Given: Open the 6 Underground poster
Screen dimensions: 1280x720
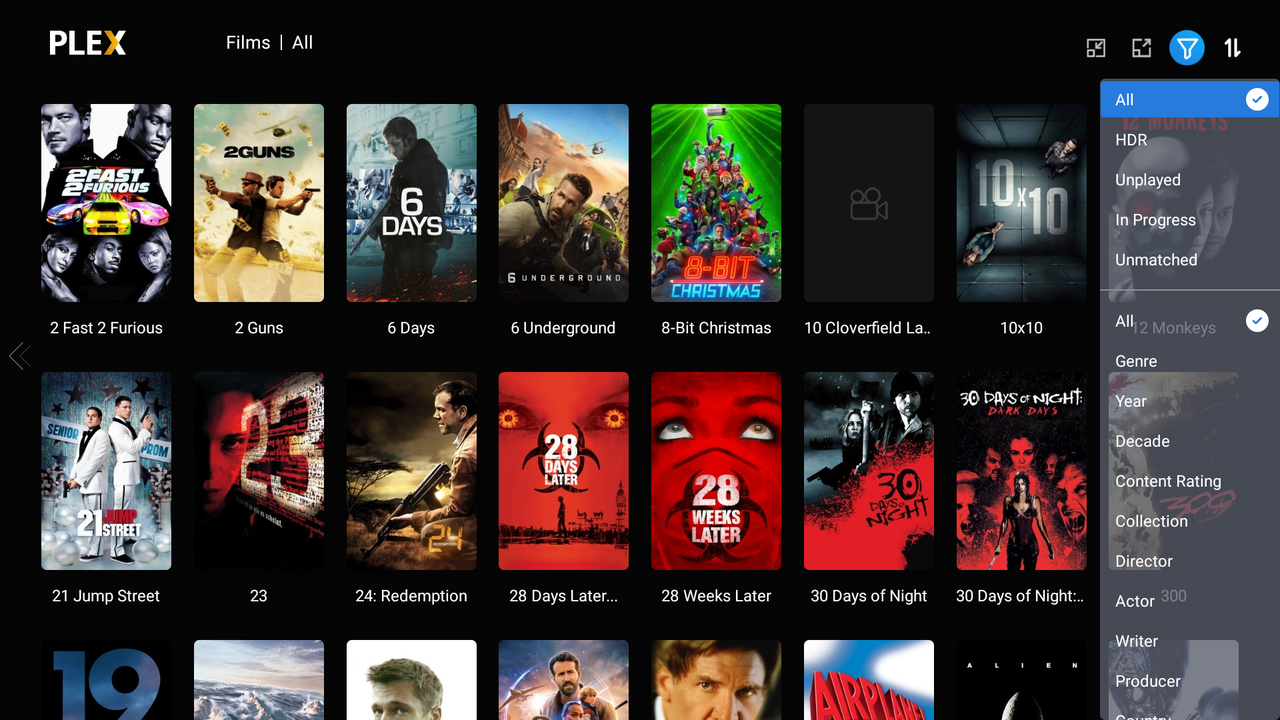Looking at the screenshot, I should click(564, 203).
